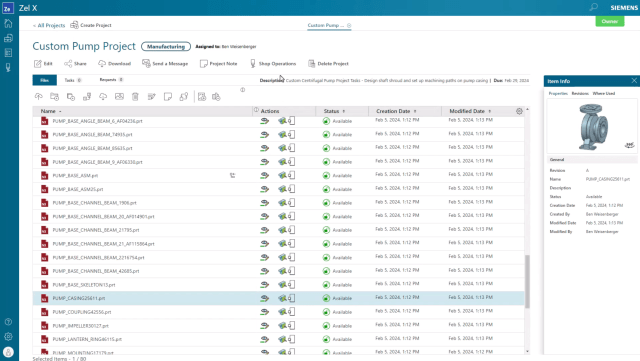Click Send a Message
640x361 pixels.
tap(165, 64)
